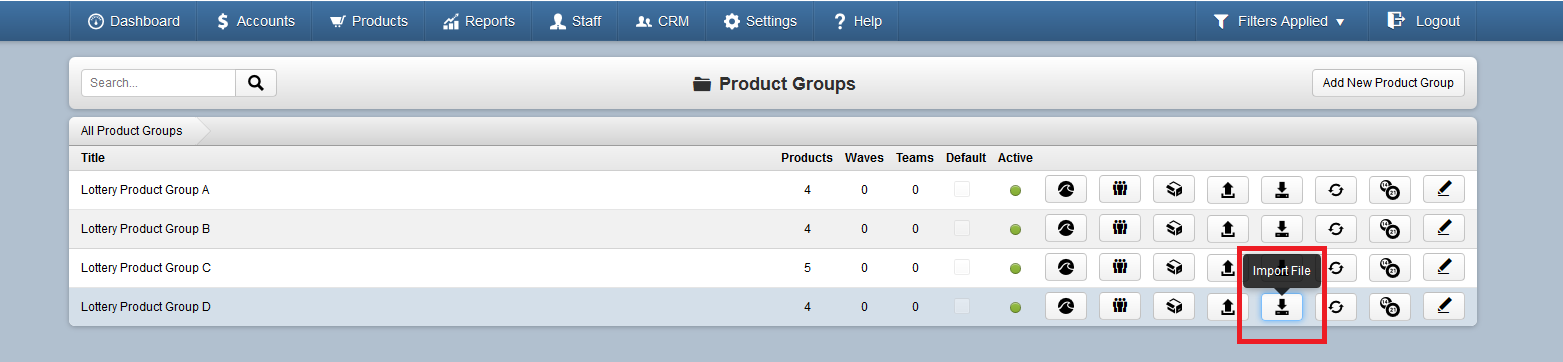Click sync arrows icon for Product Group D
Image resolution: width=1563 pixels, height=362 pixels.
1336,306
